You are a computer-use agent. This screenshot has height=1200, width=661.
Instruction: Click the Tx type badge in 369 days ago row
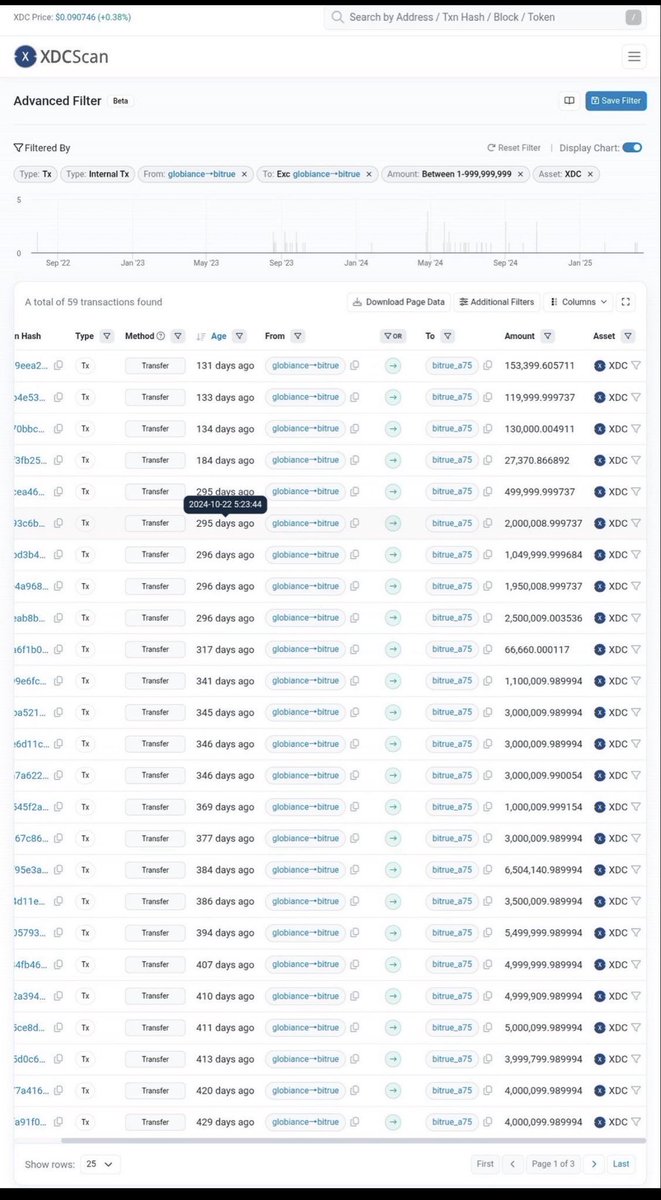(85, 807)
